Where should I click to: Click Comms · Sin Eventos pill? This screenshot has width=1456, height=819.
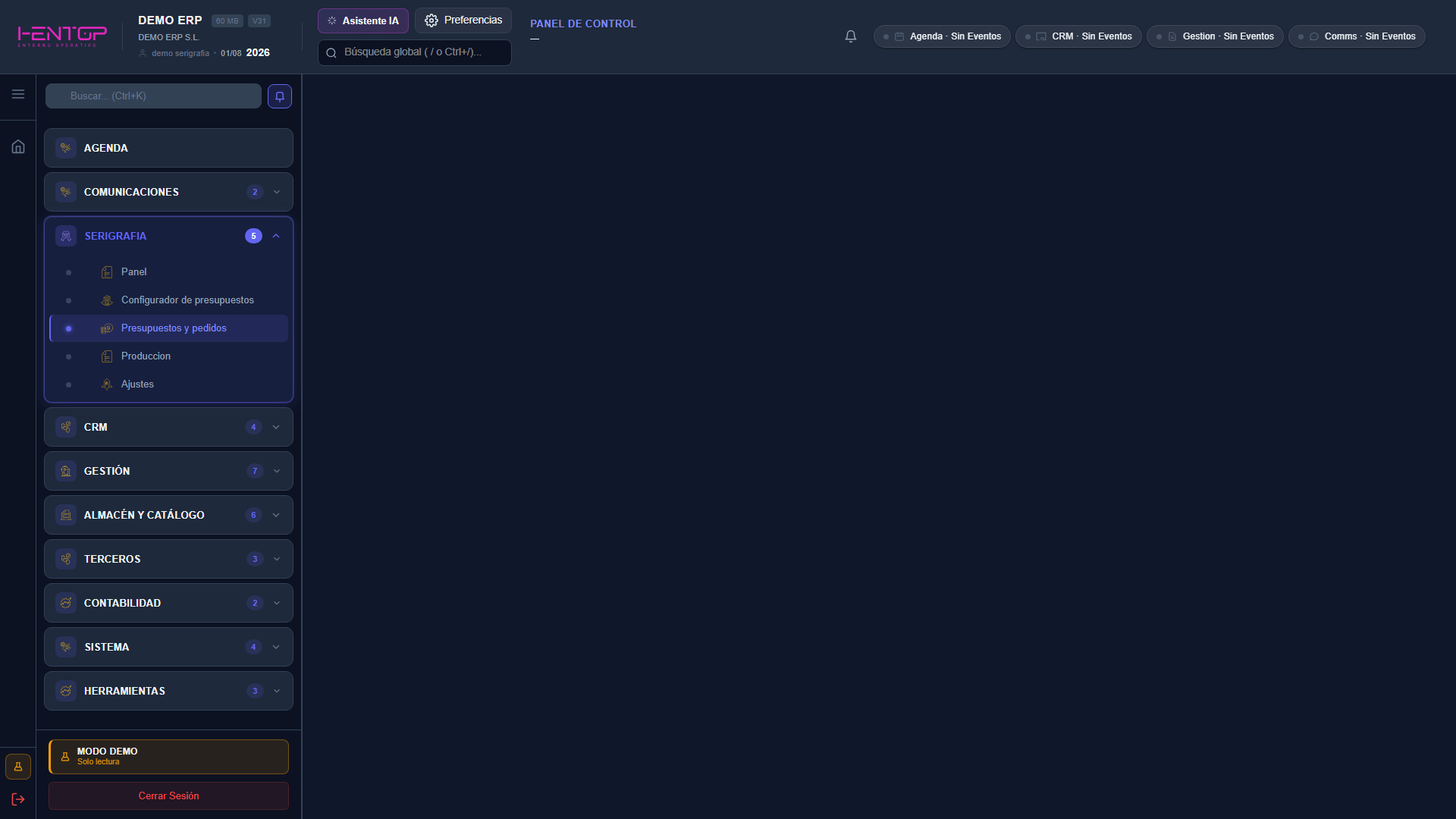click(x=1357, y=36)
